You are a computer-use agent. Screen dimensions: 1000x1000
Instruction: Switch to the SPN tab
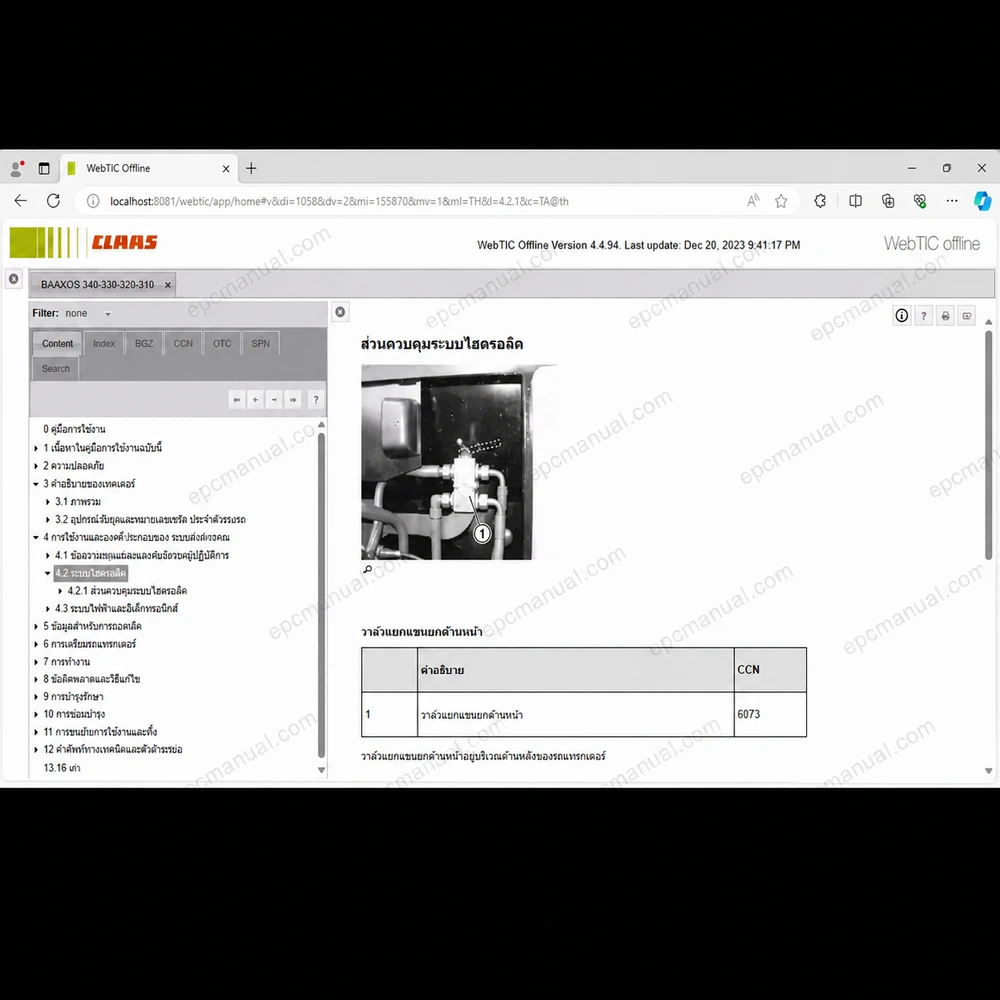point(261,344)
